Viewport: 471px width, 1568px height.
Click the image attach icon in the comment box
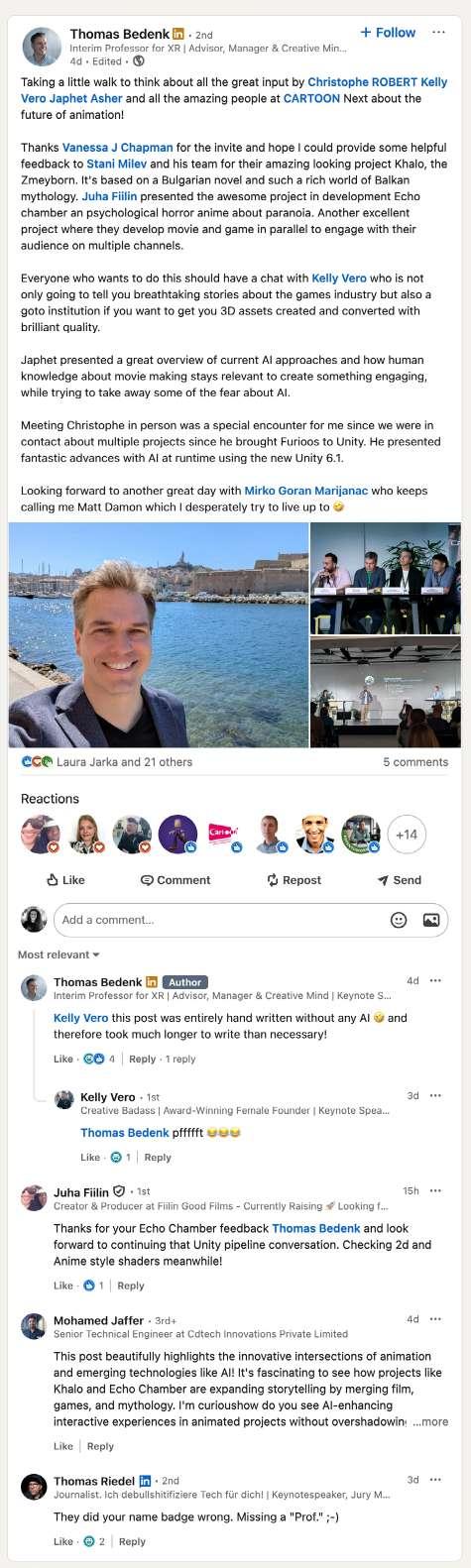[430, 920]
